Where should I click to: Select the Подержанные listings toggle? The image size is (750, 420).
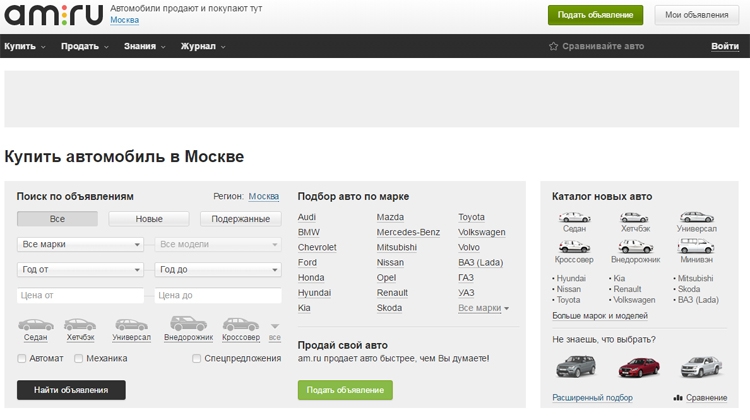coord(241,219)
